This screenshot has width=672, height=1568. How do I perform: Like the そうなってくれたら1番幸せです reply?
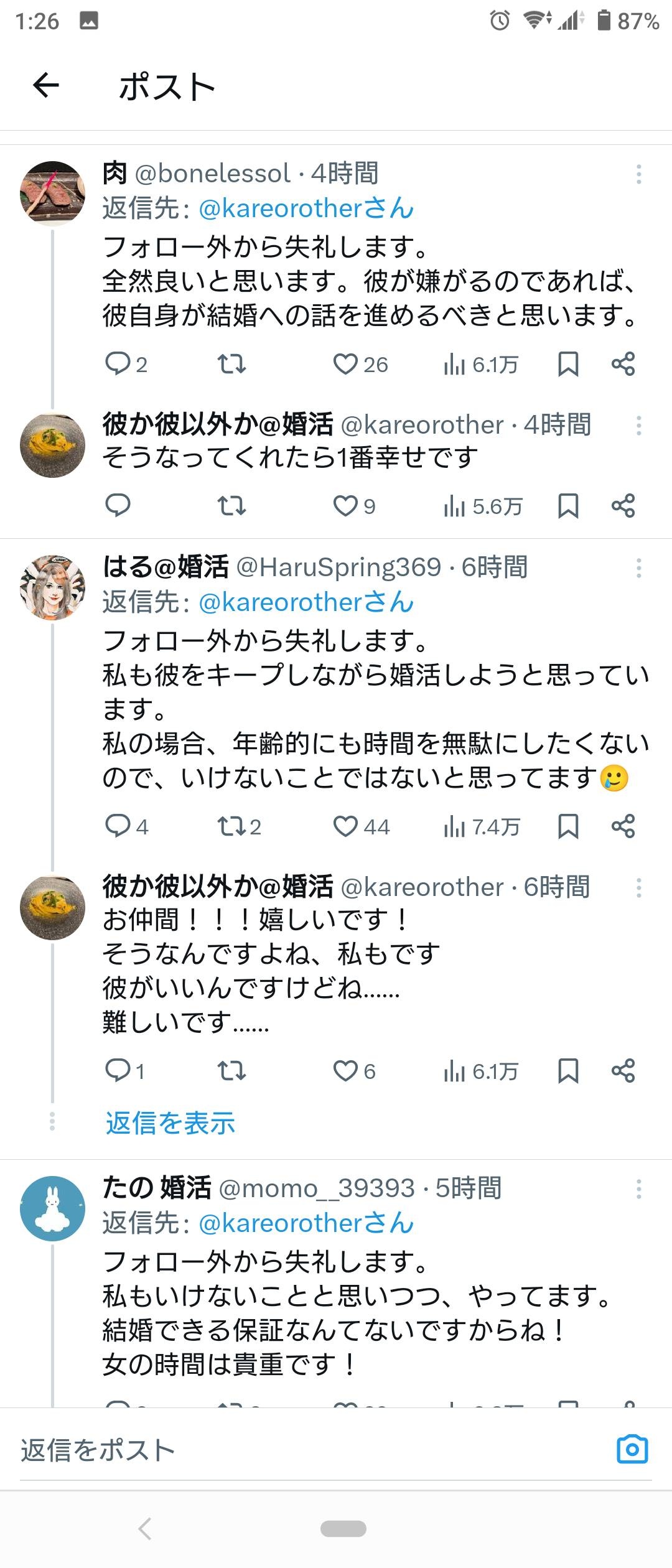tap(354, 506)
